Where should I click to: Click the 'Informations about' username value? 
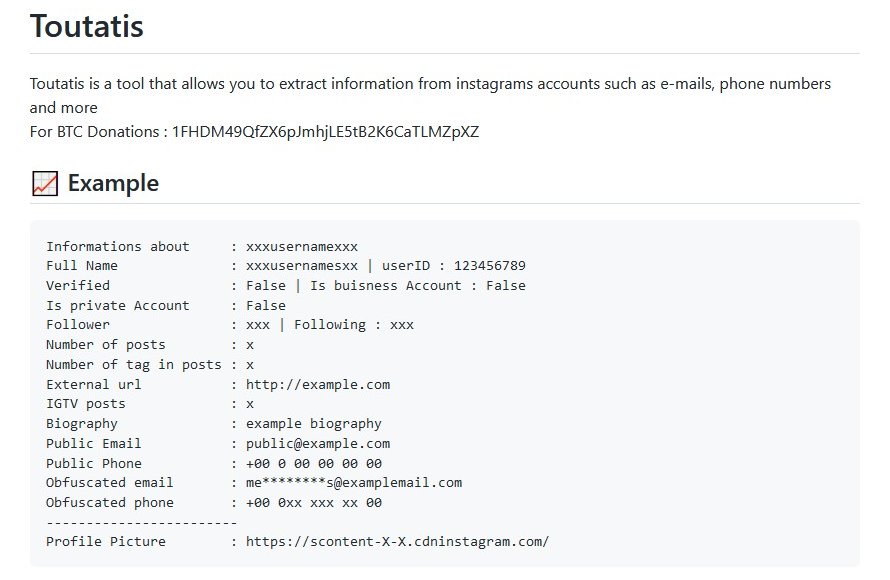pyautogui.click(x=302, y=246)
